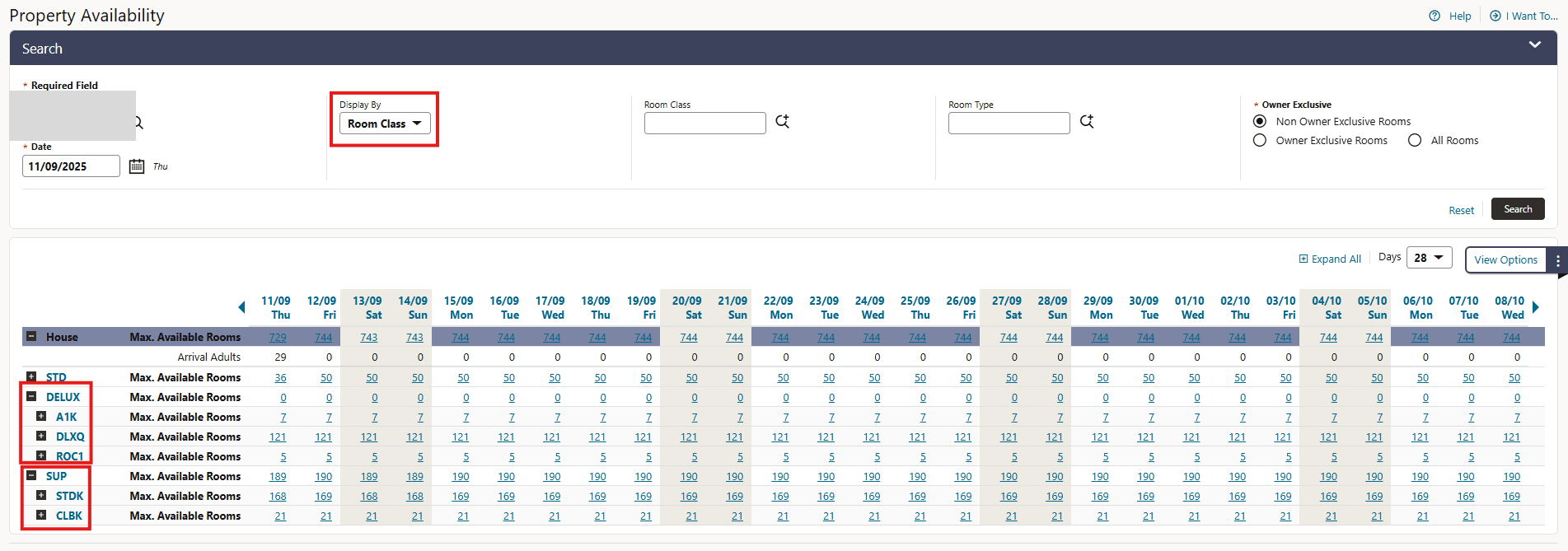Select All Rooms radio option
The image size is (1568, 551).
click(x=1415, y=140)
